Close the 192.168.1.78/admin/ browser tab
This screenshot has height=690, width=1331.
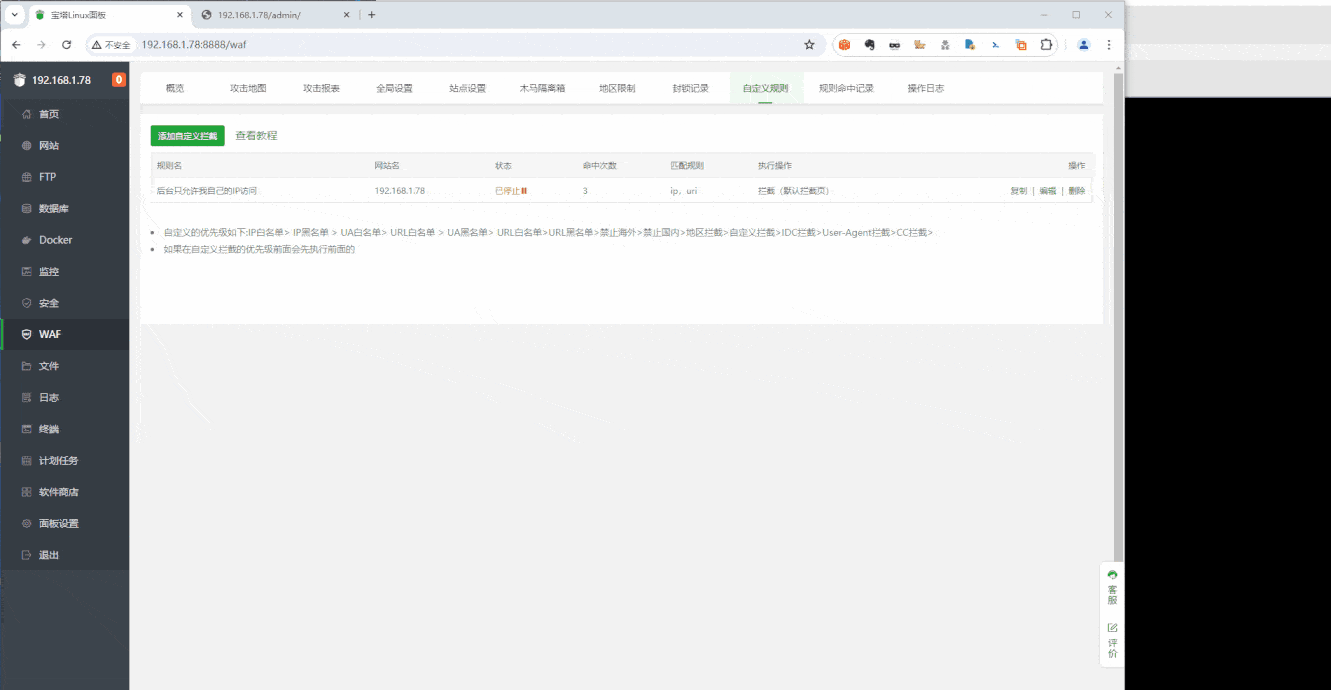[347, 15]
